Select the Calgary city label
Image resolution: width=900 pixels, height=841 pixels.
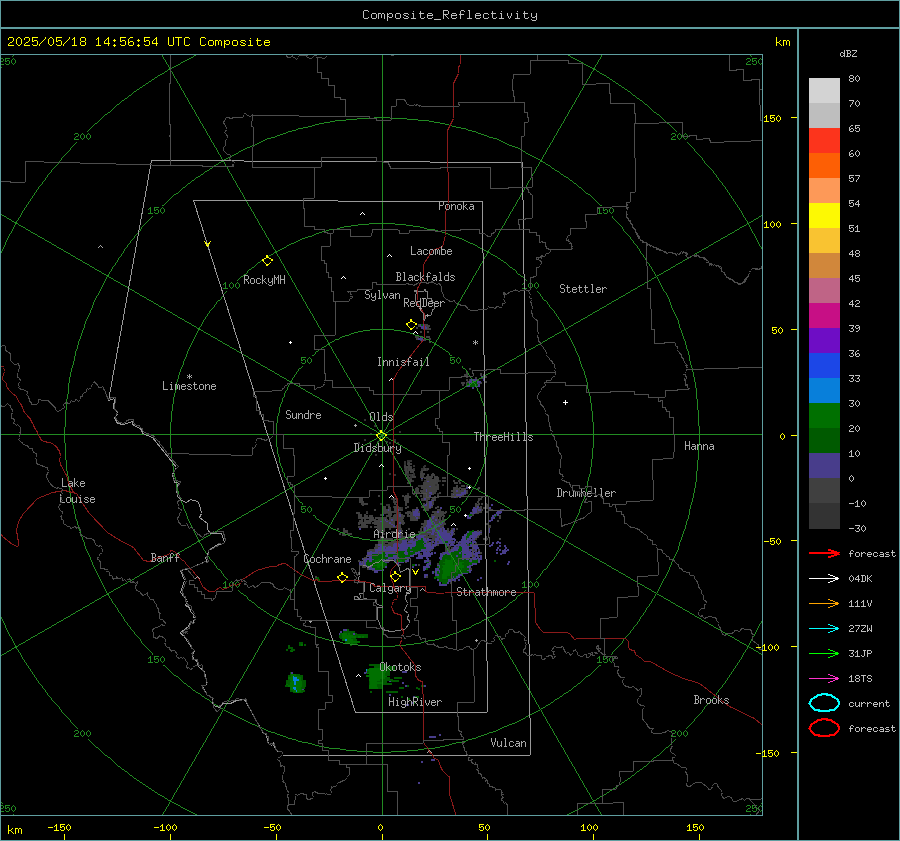pyautogui.click(x=390, y=588)
